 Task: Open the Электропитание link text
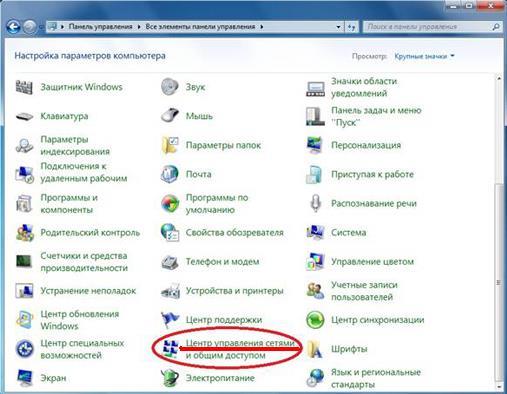(x=220, y=378)
